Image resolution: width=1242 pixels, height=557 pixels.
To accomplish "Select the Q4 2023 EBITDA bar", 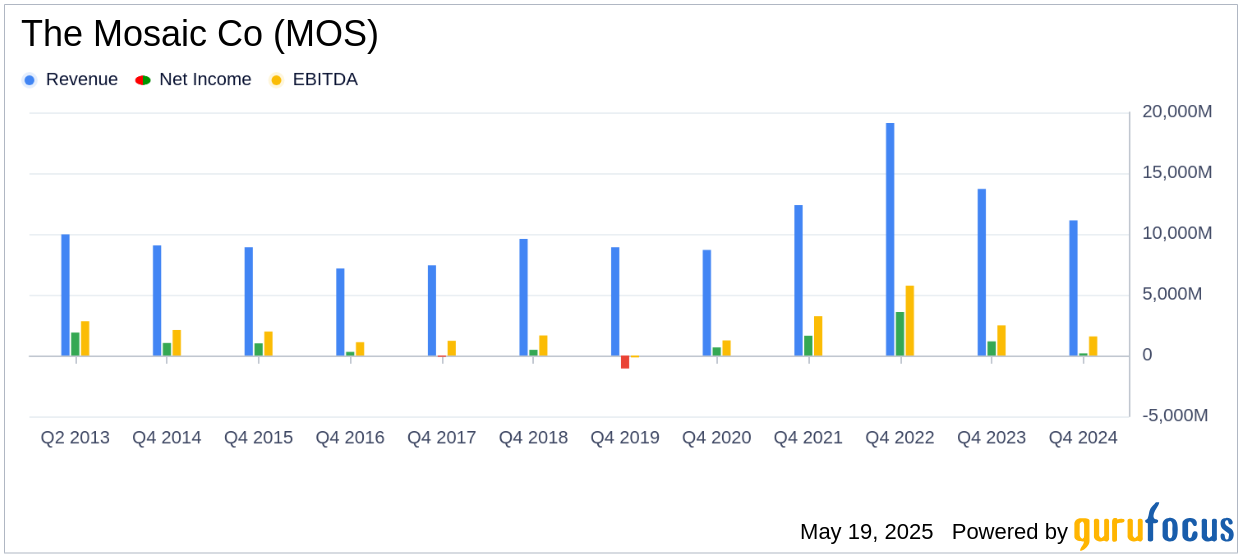I will pos(1002,340).
